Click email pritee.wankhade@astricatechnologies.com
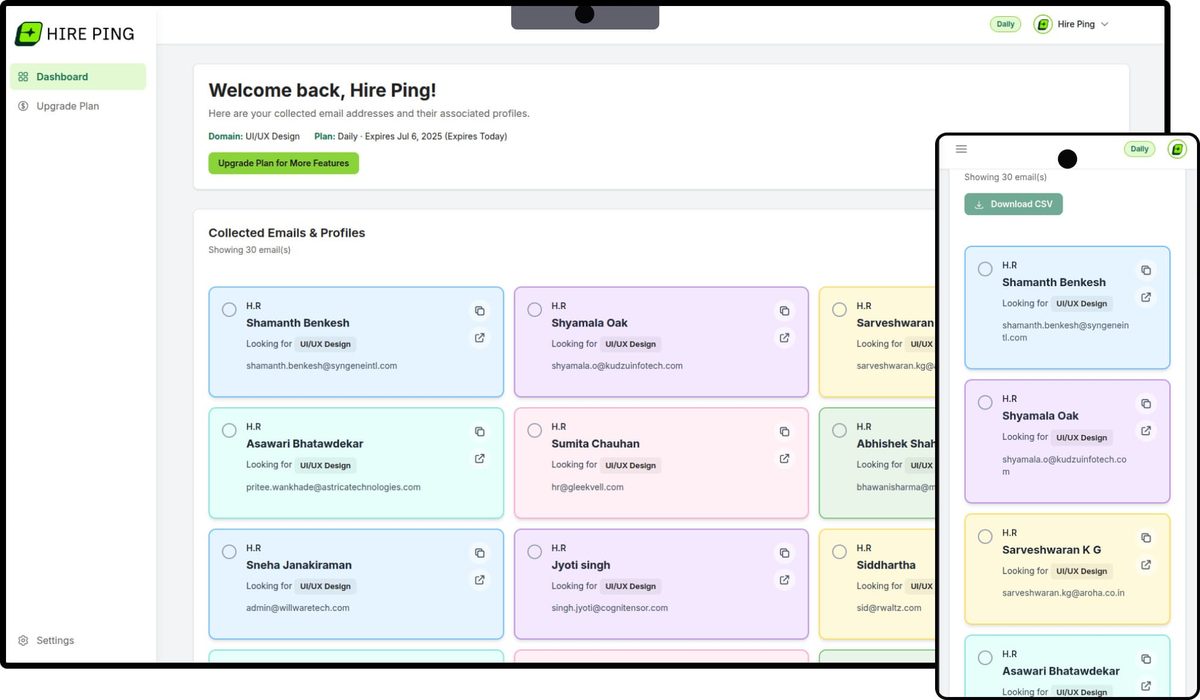 (x=333, y=487)
